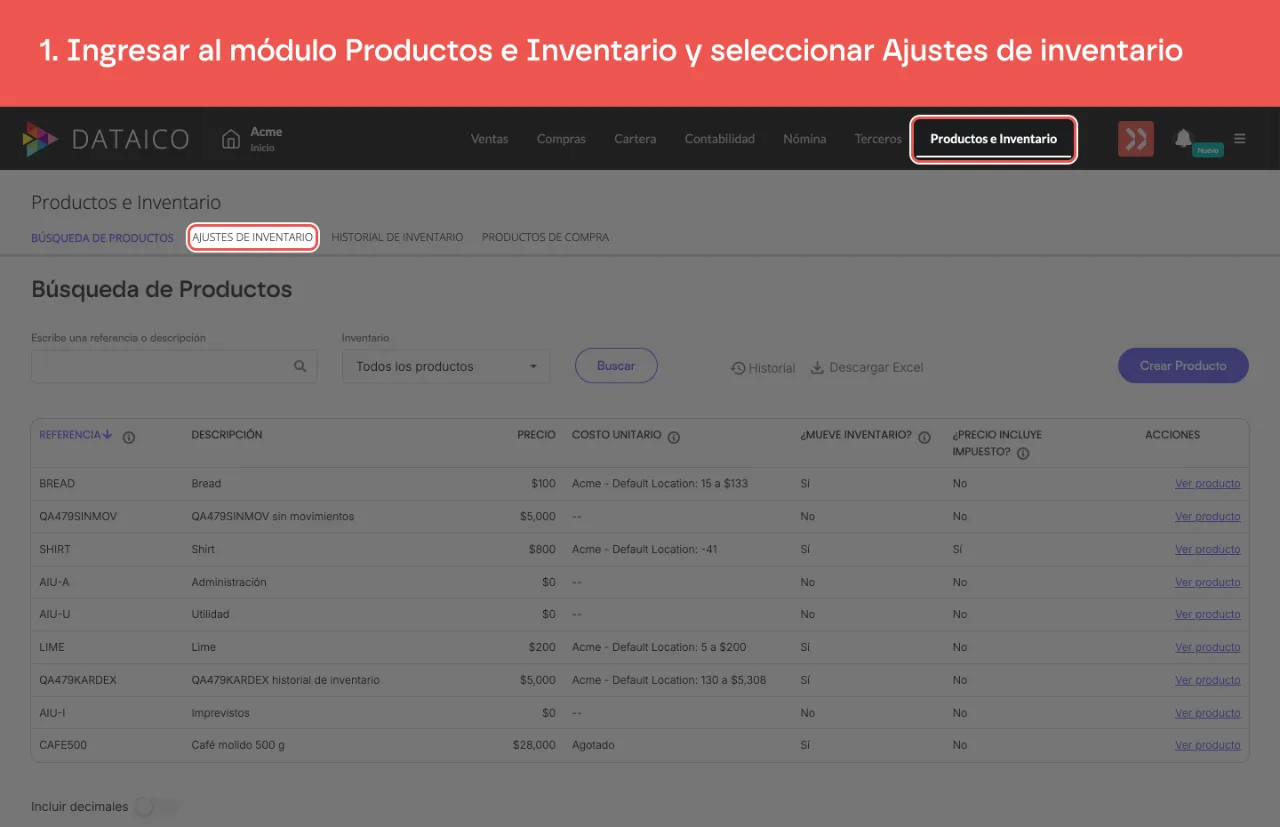Image resolution: width=1280 pixels, height=827 pixels.
Task: Click the QA479KARDEX reference cell
Action: 78,680
